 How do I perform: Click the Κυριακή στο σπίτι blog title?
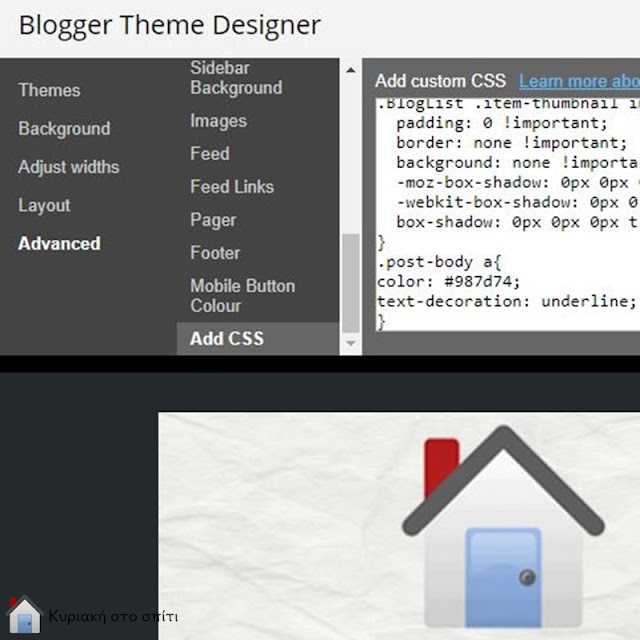coord(113,616)
